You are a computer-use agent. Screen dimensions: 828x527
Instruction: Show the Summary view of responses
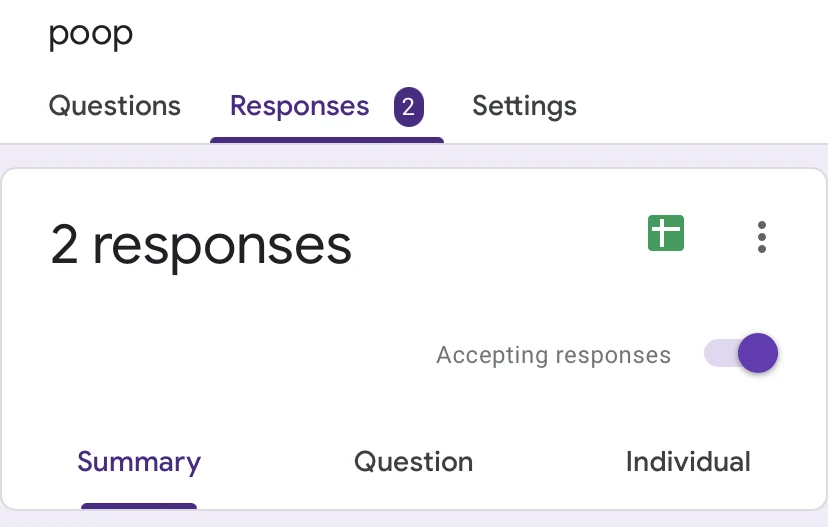tap(139, 462)
